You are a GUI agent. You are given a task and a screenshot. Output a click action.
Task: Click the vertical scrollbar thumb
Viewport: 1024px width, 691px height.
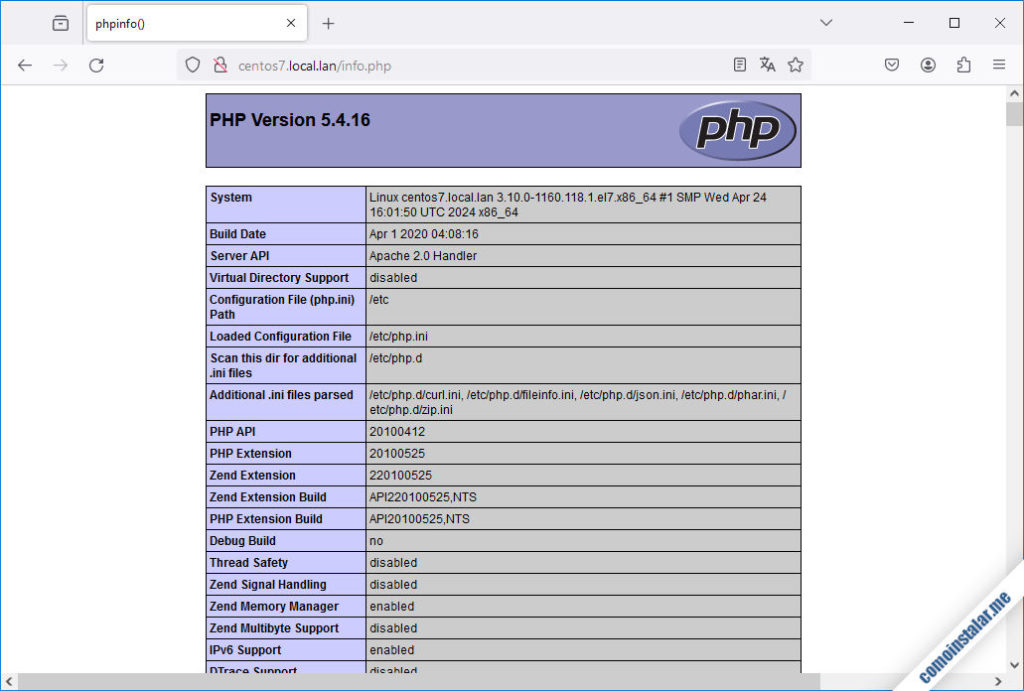(x=1014, y=114)
